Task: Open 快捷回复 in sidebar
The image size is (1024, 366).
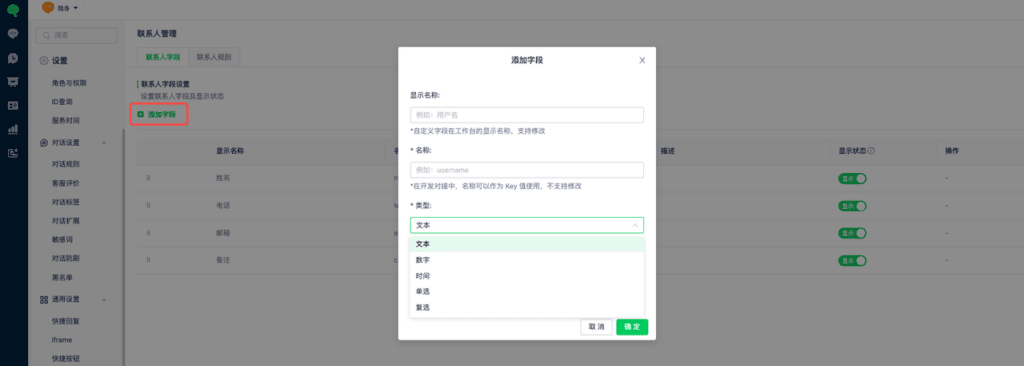Action: click(65, 322)
